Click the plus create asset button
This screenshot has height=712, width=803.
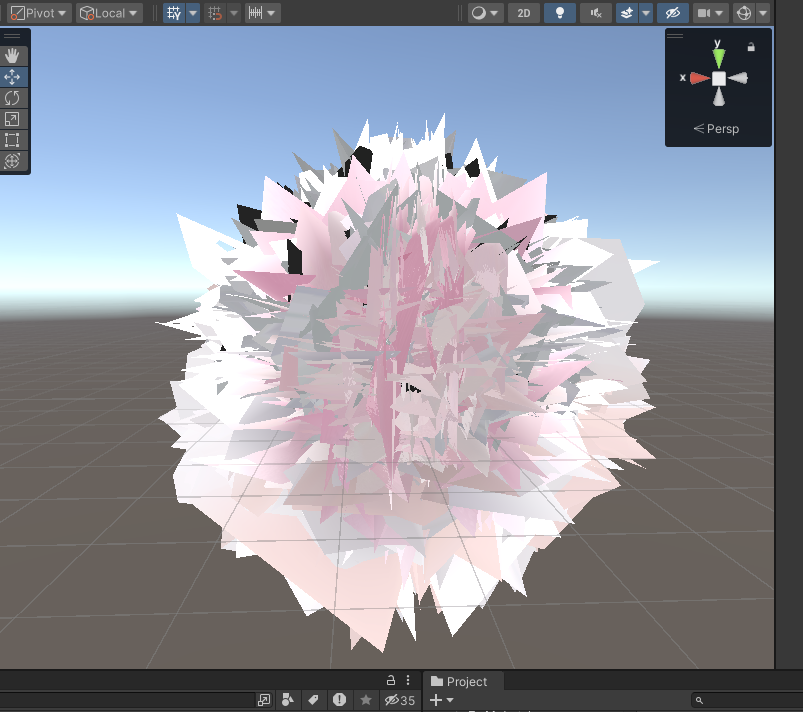click(x=441, y=700)
